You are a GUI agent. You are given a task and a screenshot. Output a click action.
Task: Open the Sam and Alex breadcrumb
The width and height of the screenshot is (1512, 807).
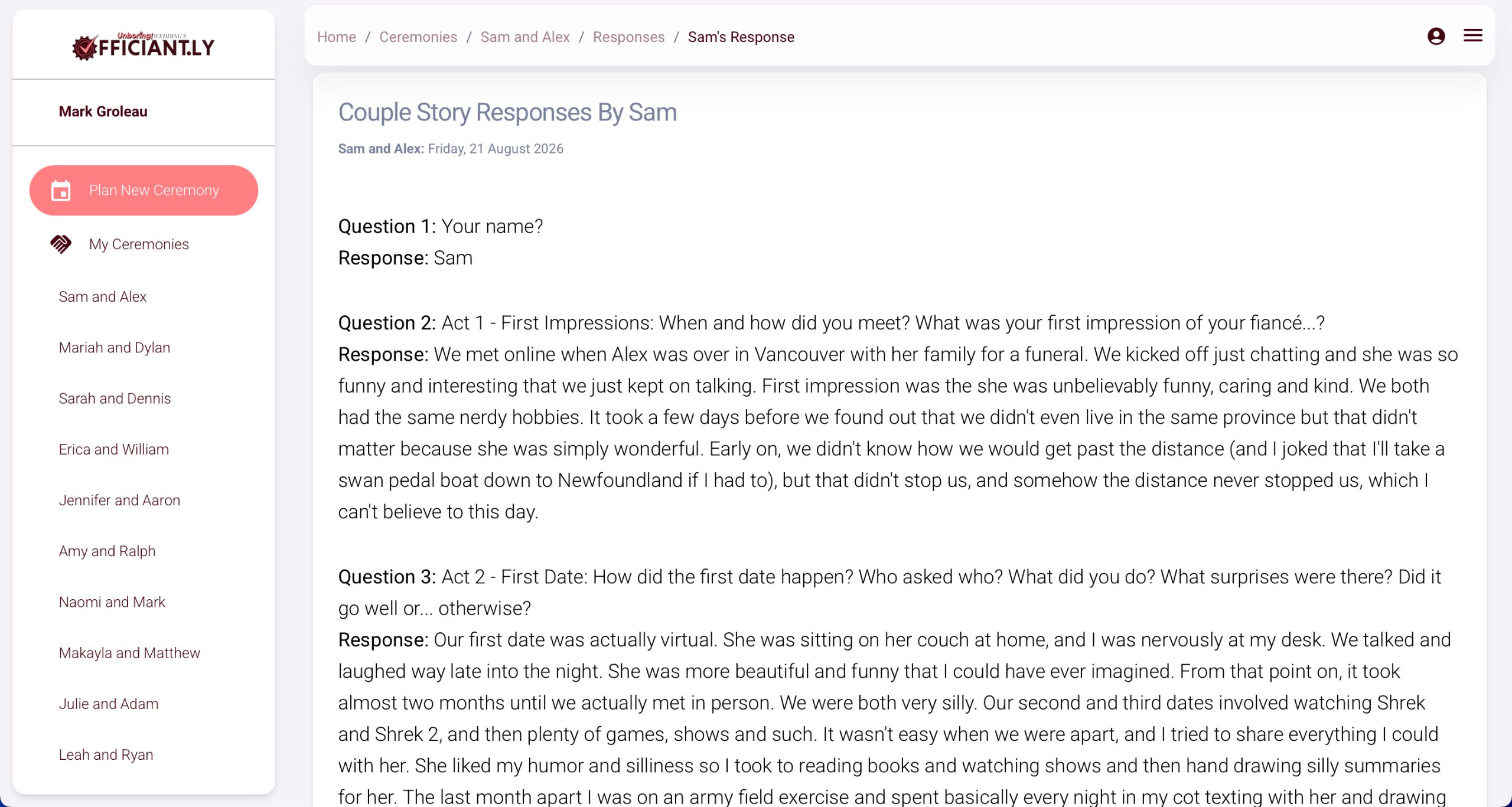click(524, 37)
